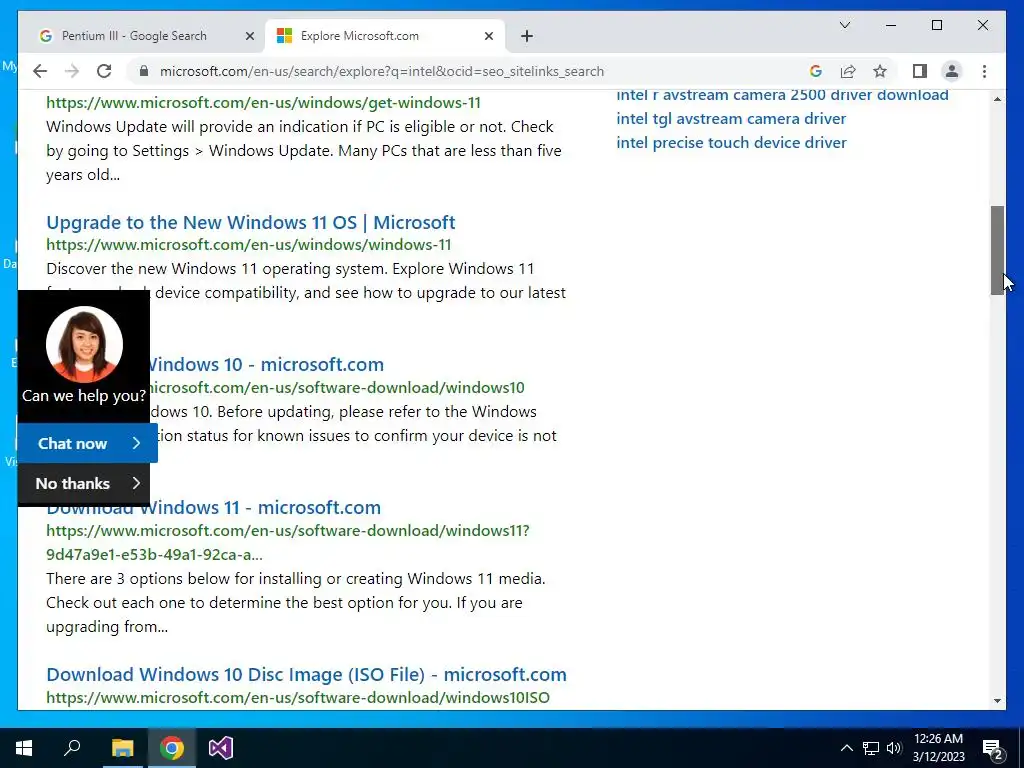
Task: Open File Explorer from taskbar
Action: pos(122,748)
